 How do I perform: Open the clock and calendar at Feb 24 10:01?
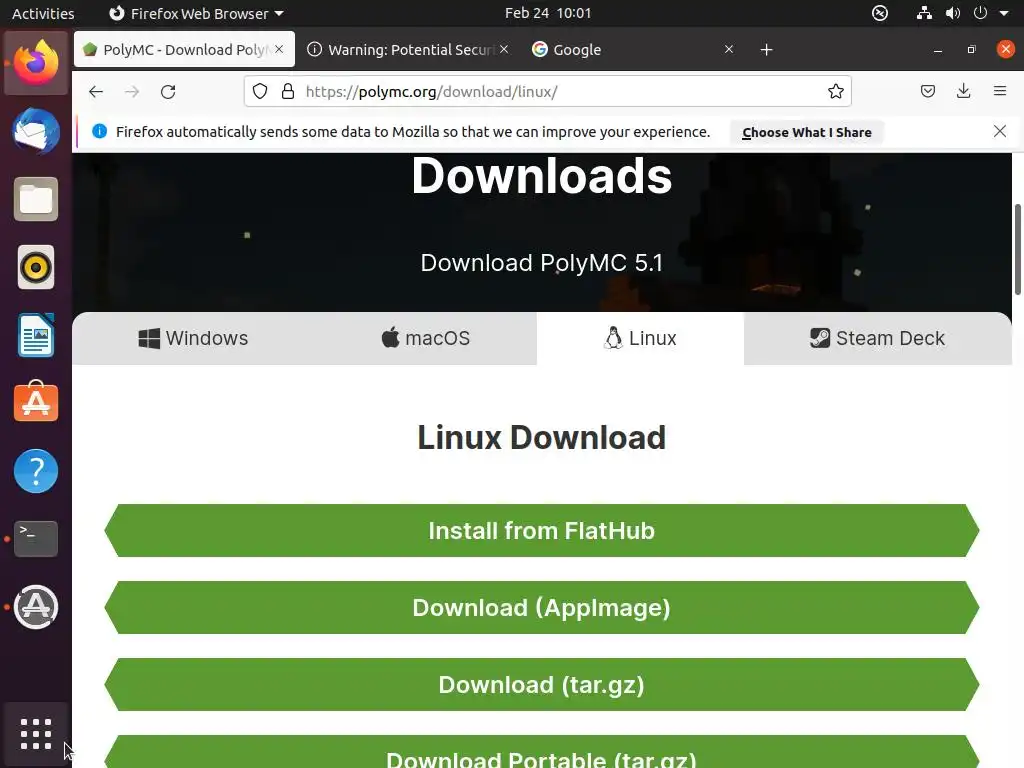point(547,13)
